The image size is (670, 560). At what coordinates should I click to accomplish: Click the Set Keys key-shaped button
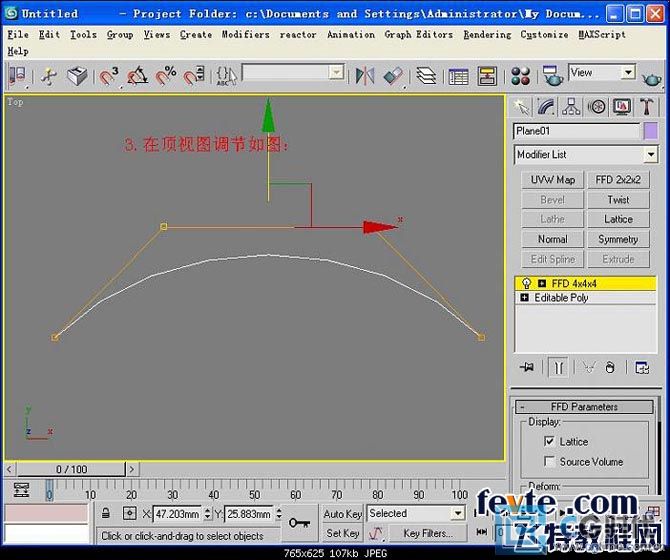tap(300, 523)
